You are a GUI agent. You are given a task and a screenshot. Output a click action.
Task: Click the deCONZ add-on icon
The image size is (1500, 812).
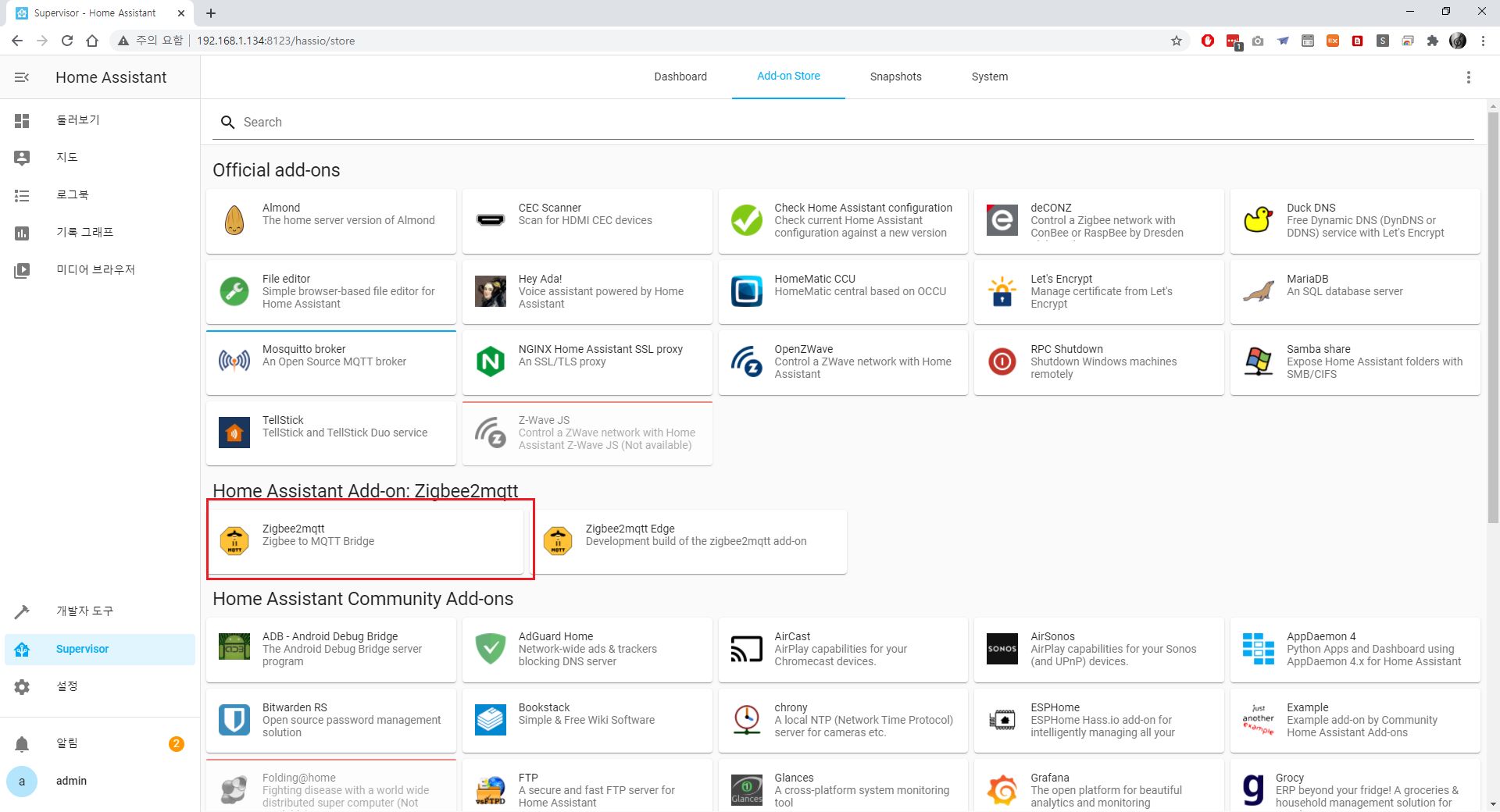point(1002,220)
